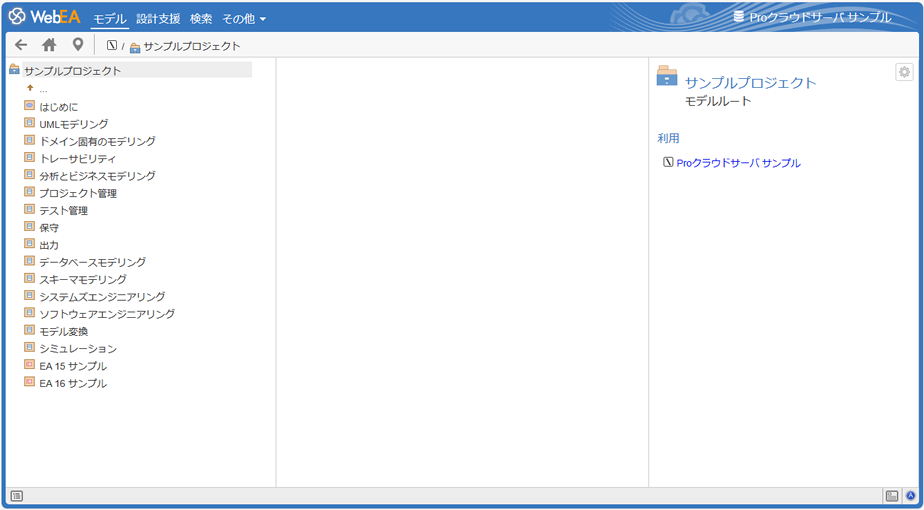
Task: Go up a level via the ... row
Action: coord(43,89)
